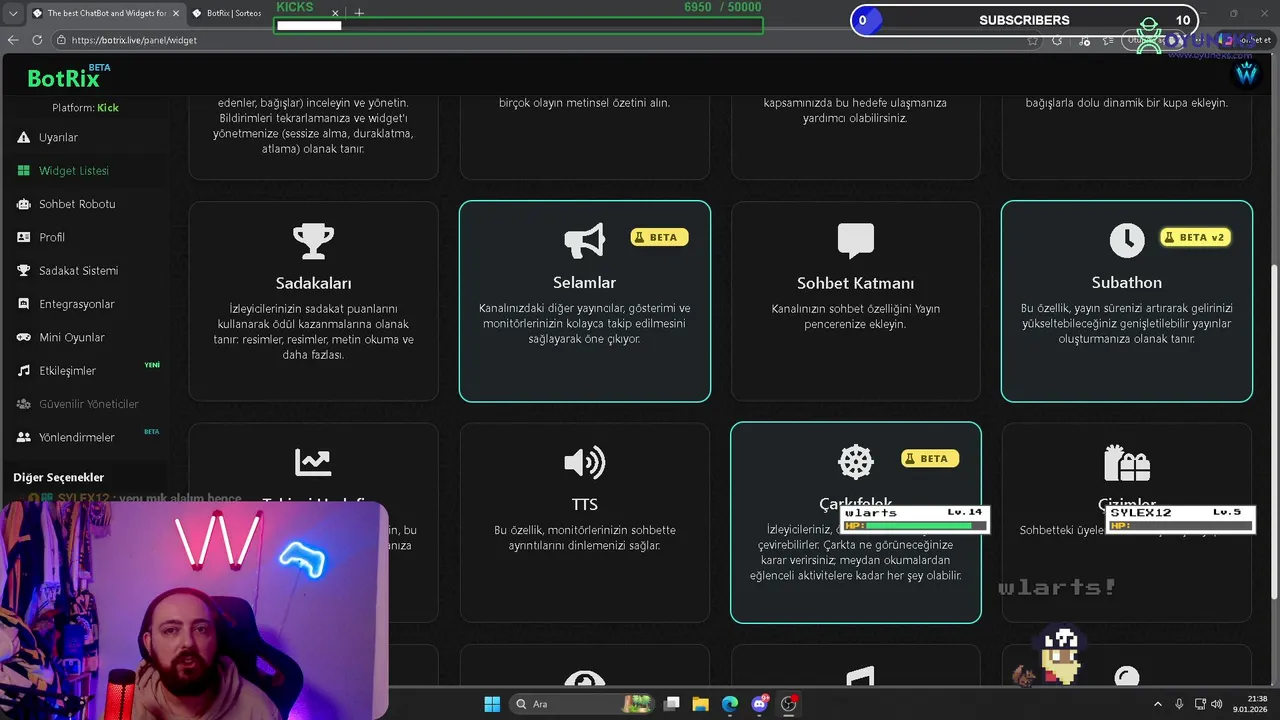The height and width of the screenshot is (720, 1280).
Task: Click the Ara search box in taskbar
Action: [582, 704]
